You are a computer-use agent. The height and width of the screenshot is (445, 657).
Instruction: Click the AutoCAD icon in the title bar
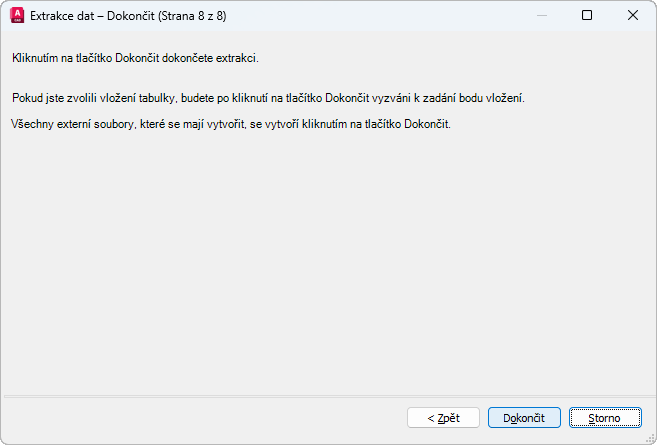coord(17,15)
